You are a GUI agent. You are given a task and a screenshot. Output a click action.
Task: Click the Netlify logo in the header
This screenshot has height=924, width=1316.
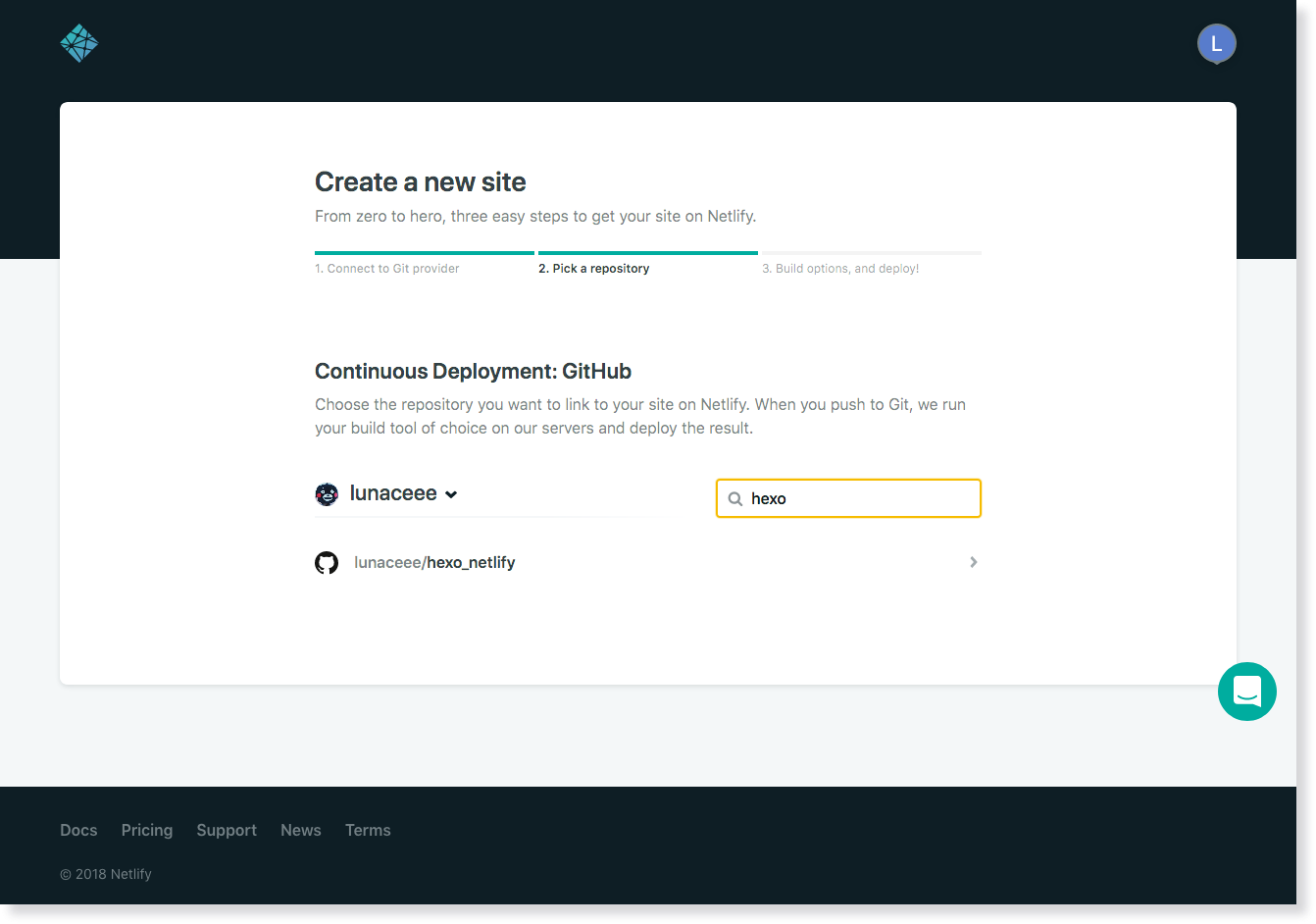[x=78, y=42]
